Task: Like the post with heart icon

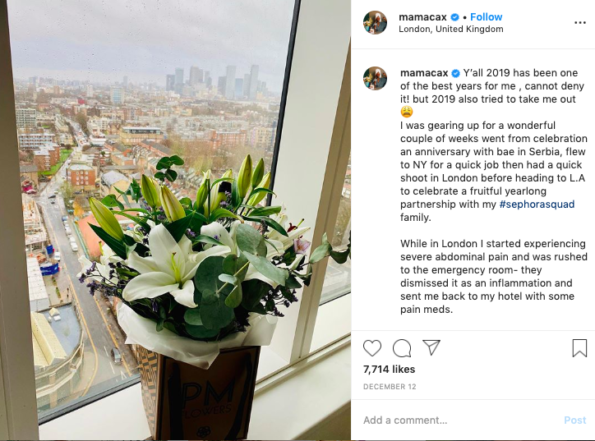Action: [372, 348]
